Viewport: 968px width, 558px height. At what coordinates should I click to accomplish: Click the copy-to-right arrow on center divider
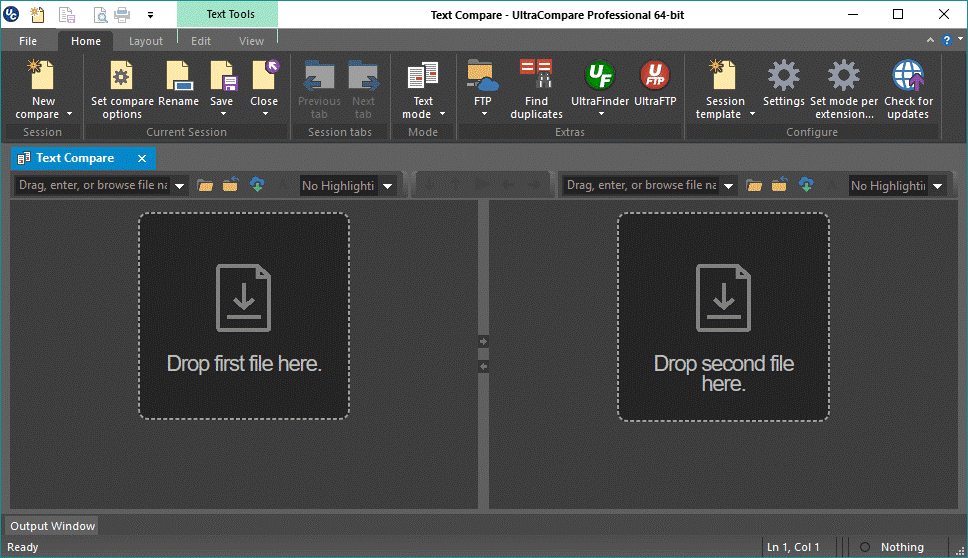pyautogui.click(x=483, y=341)
